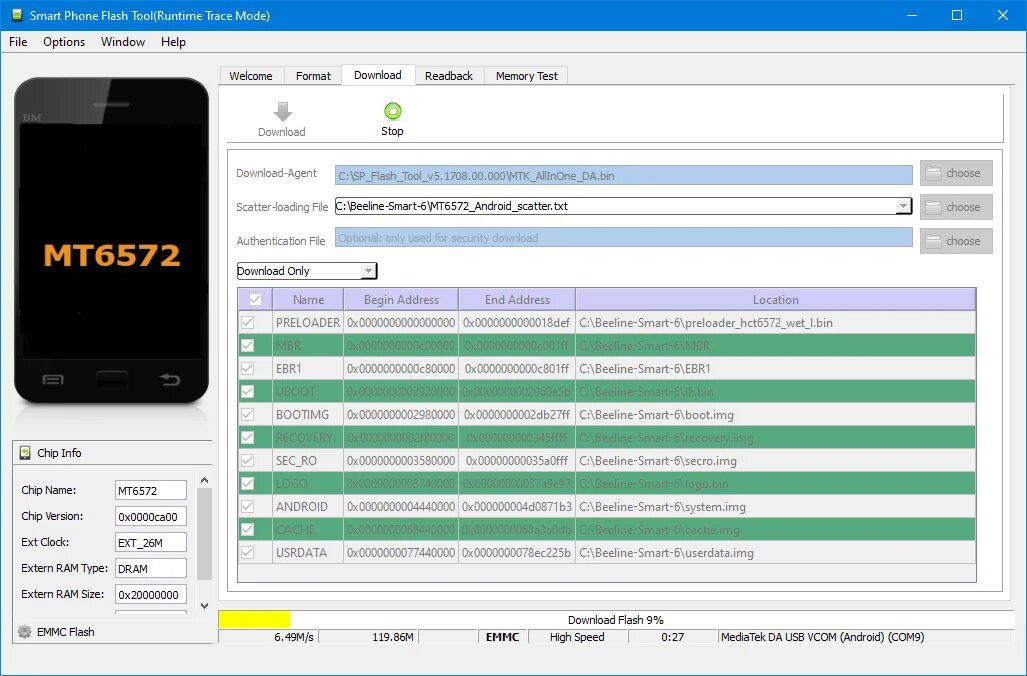Toggle the CACHE row checkbox
1027x676 pixels.
tap(248, 529)
